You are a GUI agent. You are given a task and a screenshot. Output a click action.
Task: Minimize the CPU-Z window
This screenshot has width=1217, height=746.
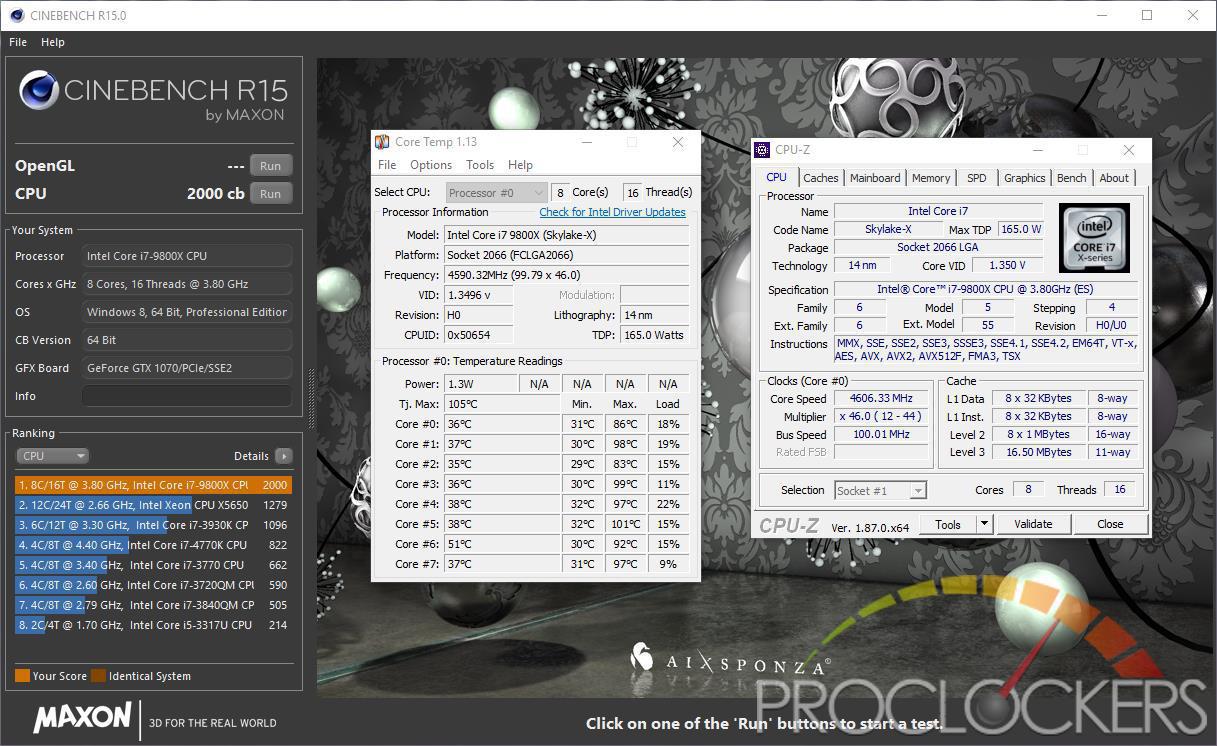1037,150
